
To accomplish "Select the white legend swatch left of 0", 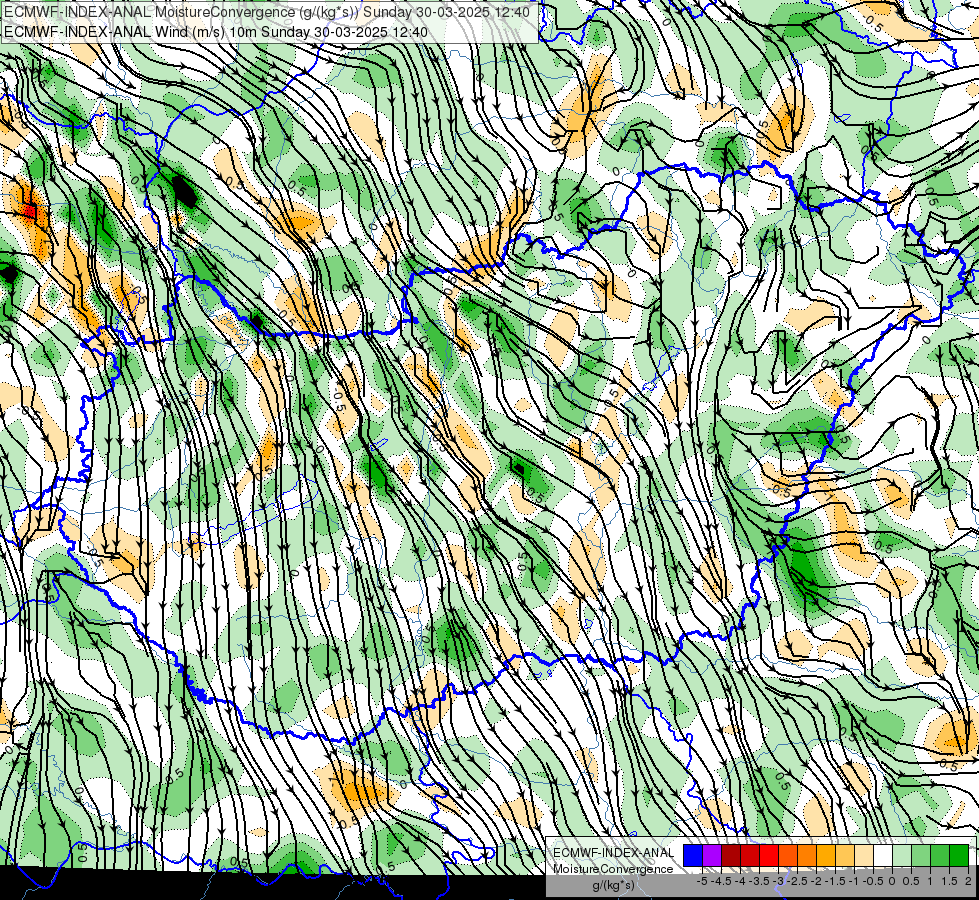I will point(883,855).
